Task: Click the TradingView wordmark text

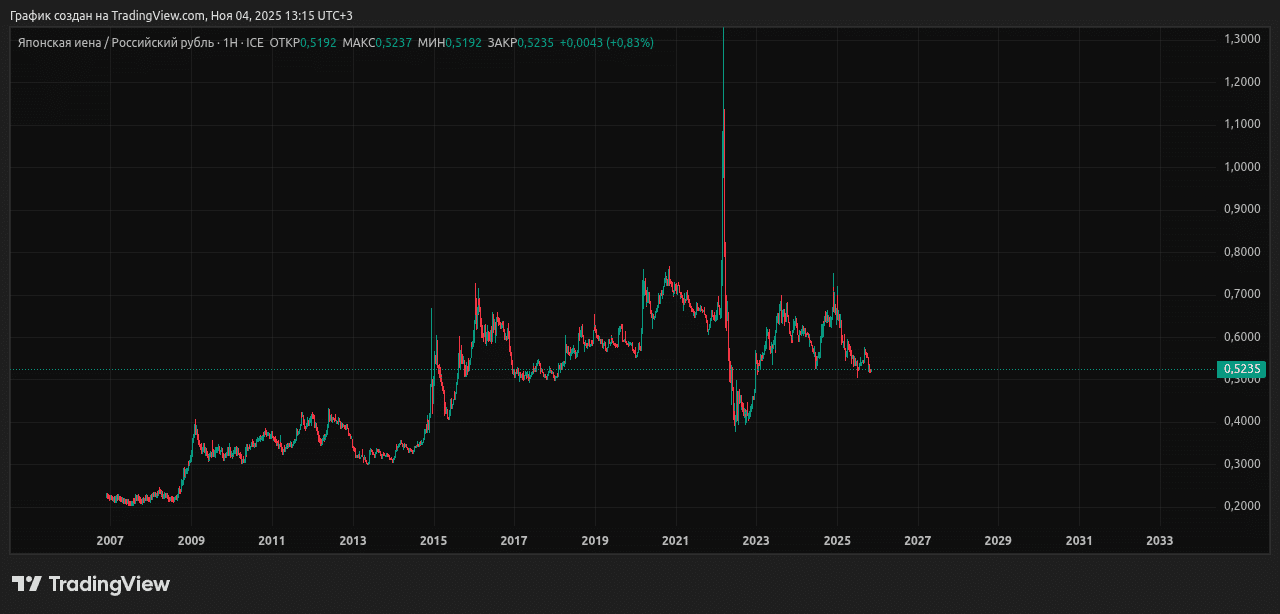Action: coord(109,584)
